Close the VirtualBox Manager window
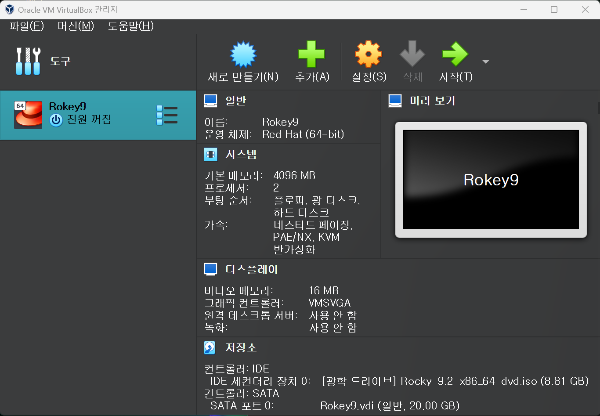The width and height of the screenshot is (600, 416). pos(585,10)
